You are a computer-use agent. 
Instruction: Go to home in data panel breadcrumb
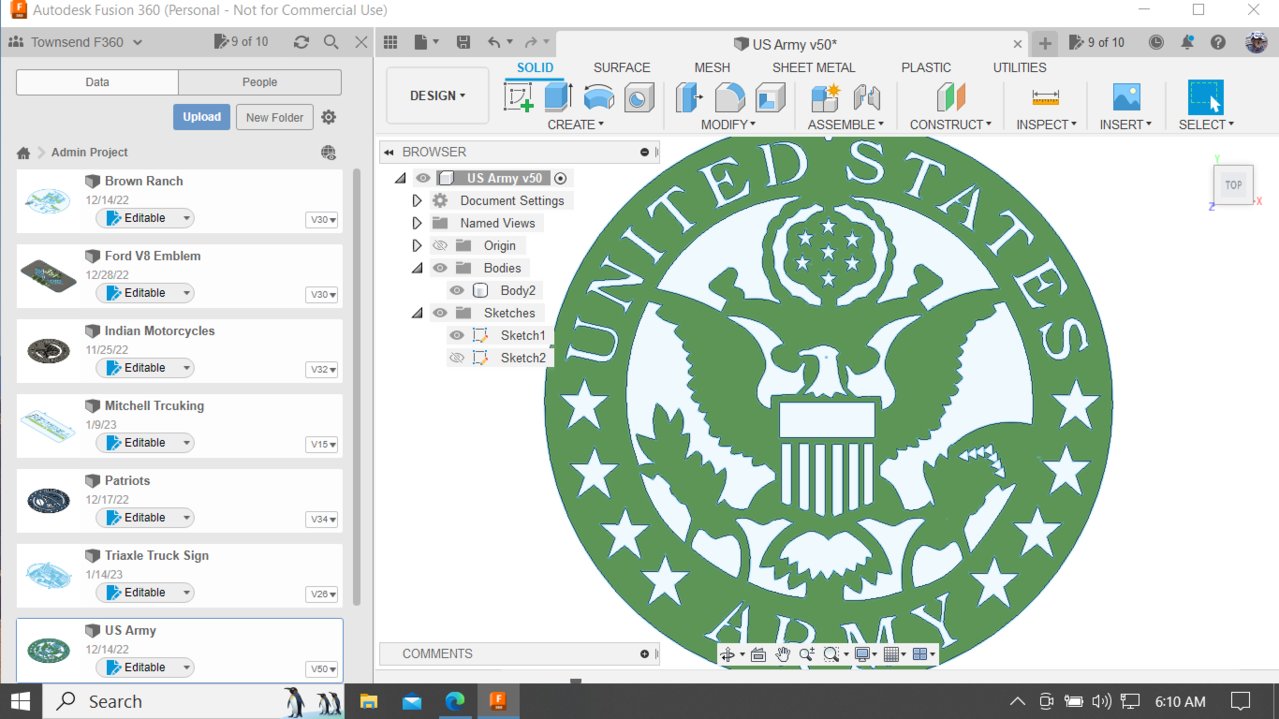[23, 153]
